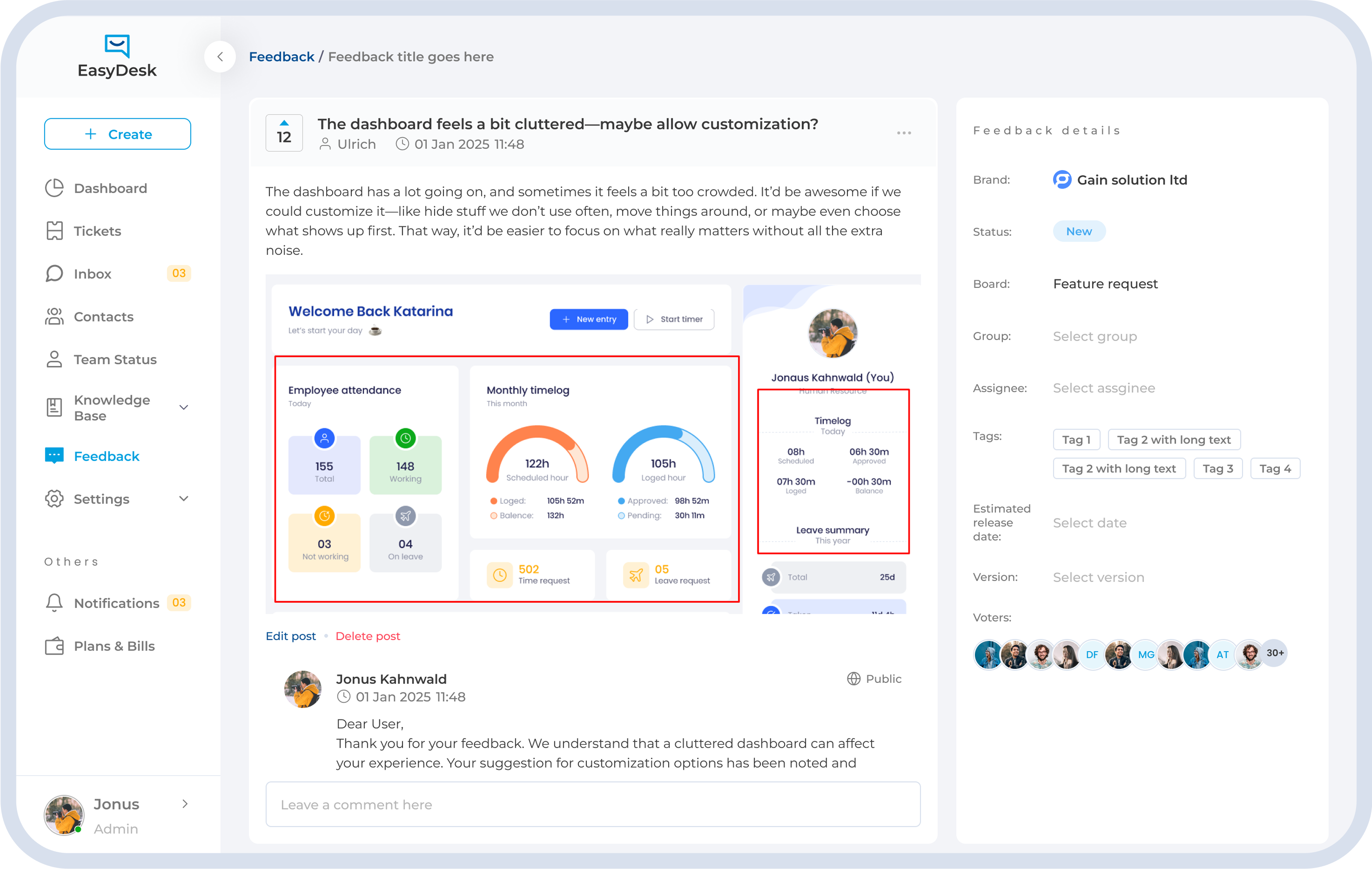Click the Create button
This screenshot has height=869, width=1372.
[x=117, y=134]
